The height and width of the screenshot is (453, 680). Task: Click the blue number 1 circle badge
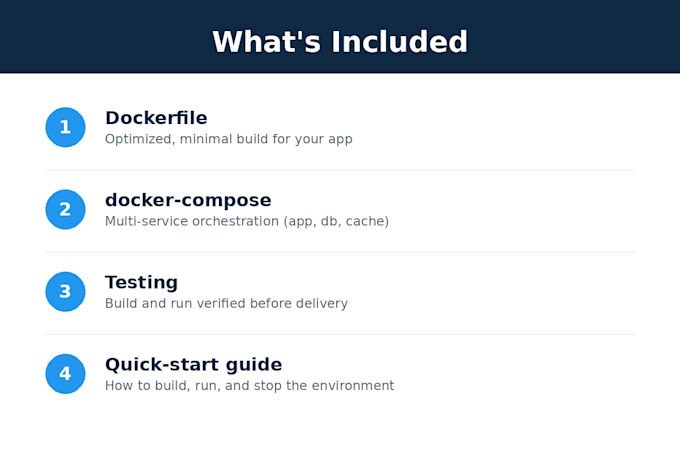65,127
